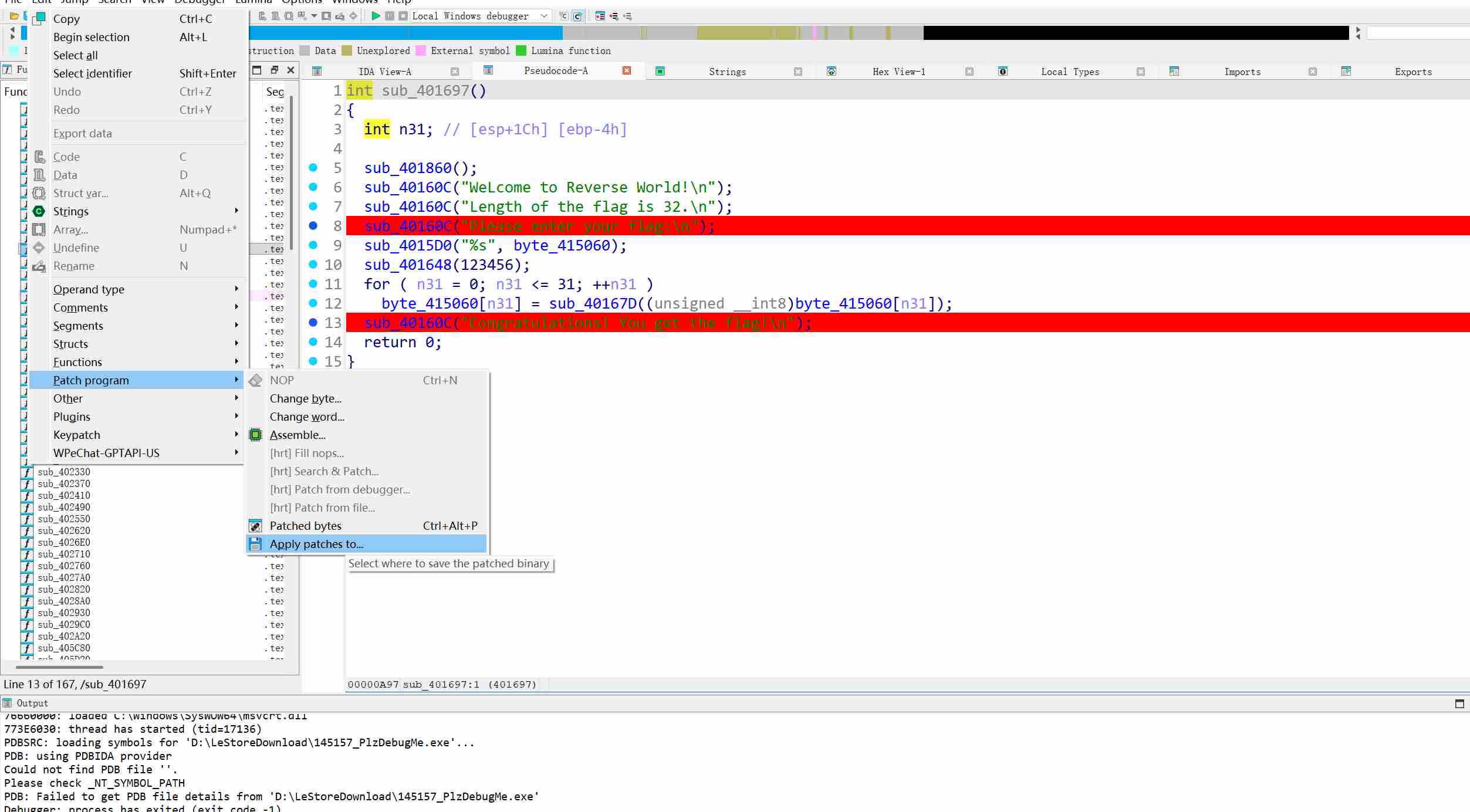Toggle breakpoint dot on line 10
1470x812 pixels.
click(x=313, y=265)
